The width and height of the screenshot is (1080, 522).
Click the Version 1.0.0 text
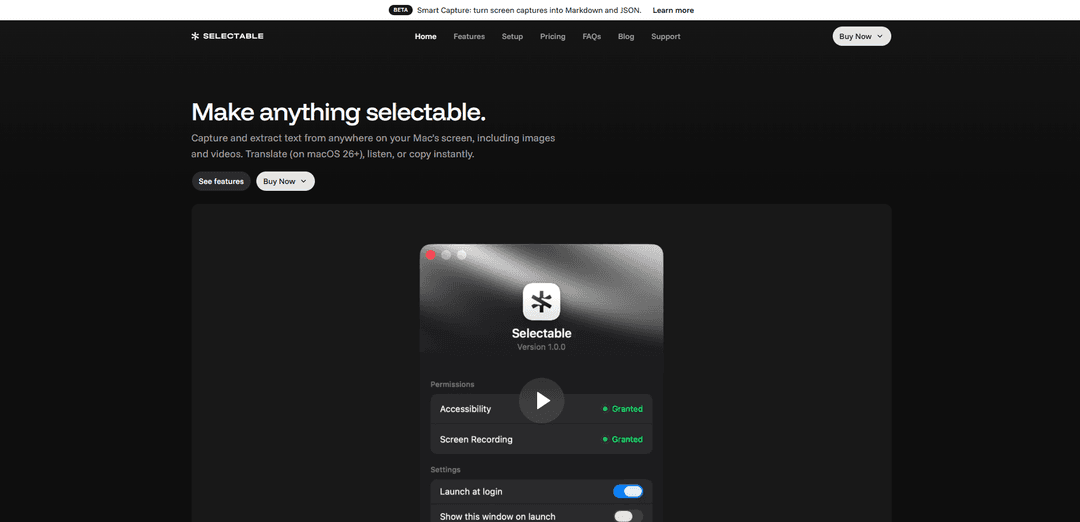(541, 347)
